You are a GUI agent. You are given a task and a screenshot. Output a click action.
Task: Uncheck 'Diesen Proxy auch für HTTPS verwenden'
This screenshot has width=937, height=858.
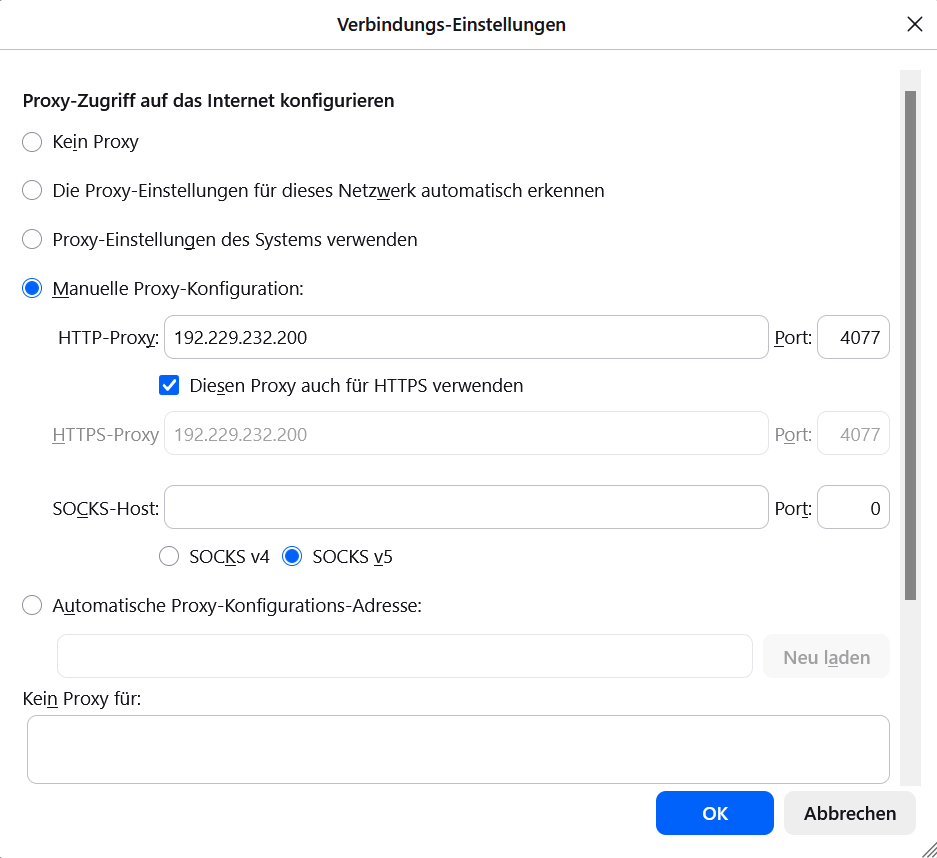tap(169, 386)
